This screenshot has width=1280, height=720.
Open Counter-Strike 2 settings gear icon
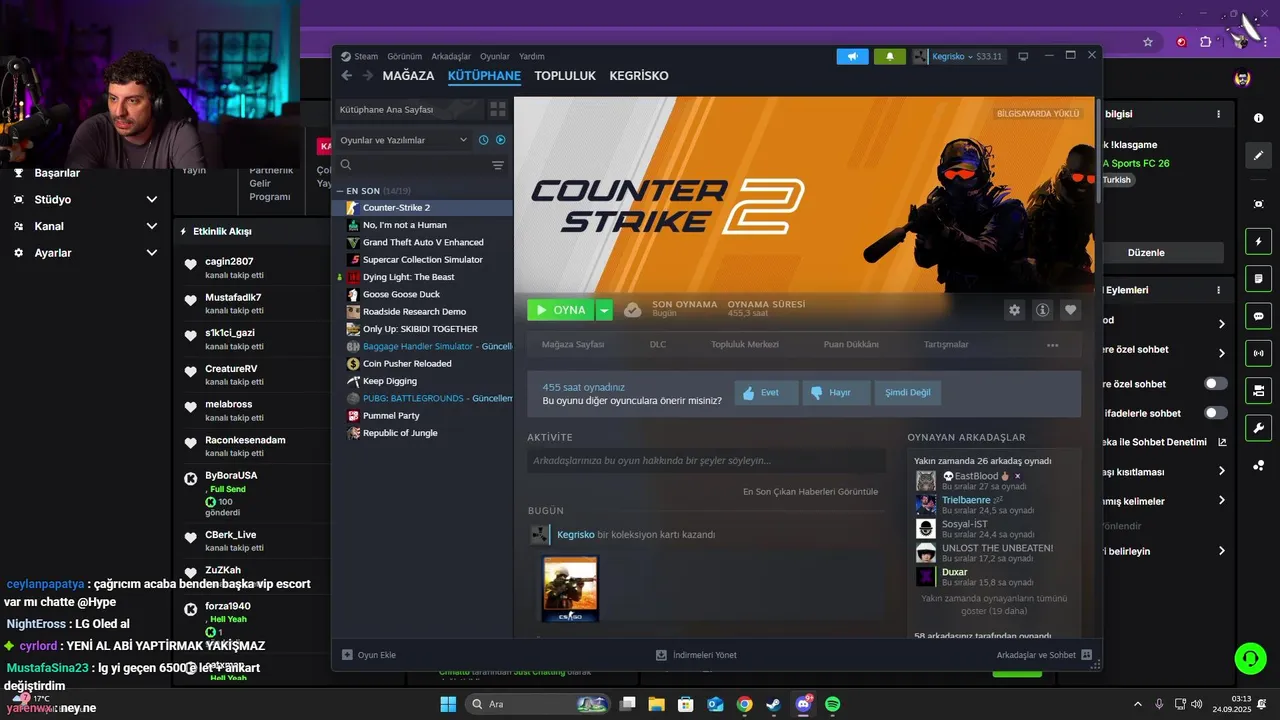(x=1015, y=310)
